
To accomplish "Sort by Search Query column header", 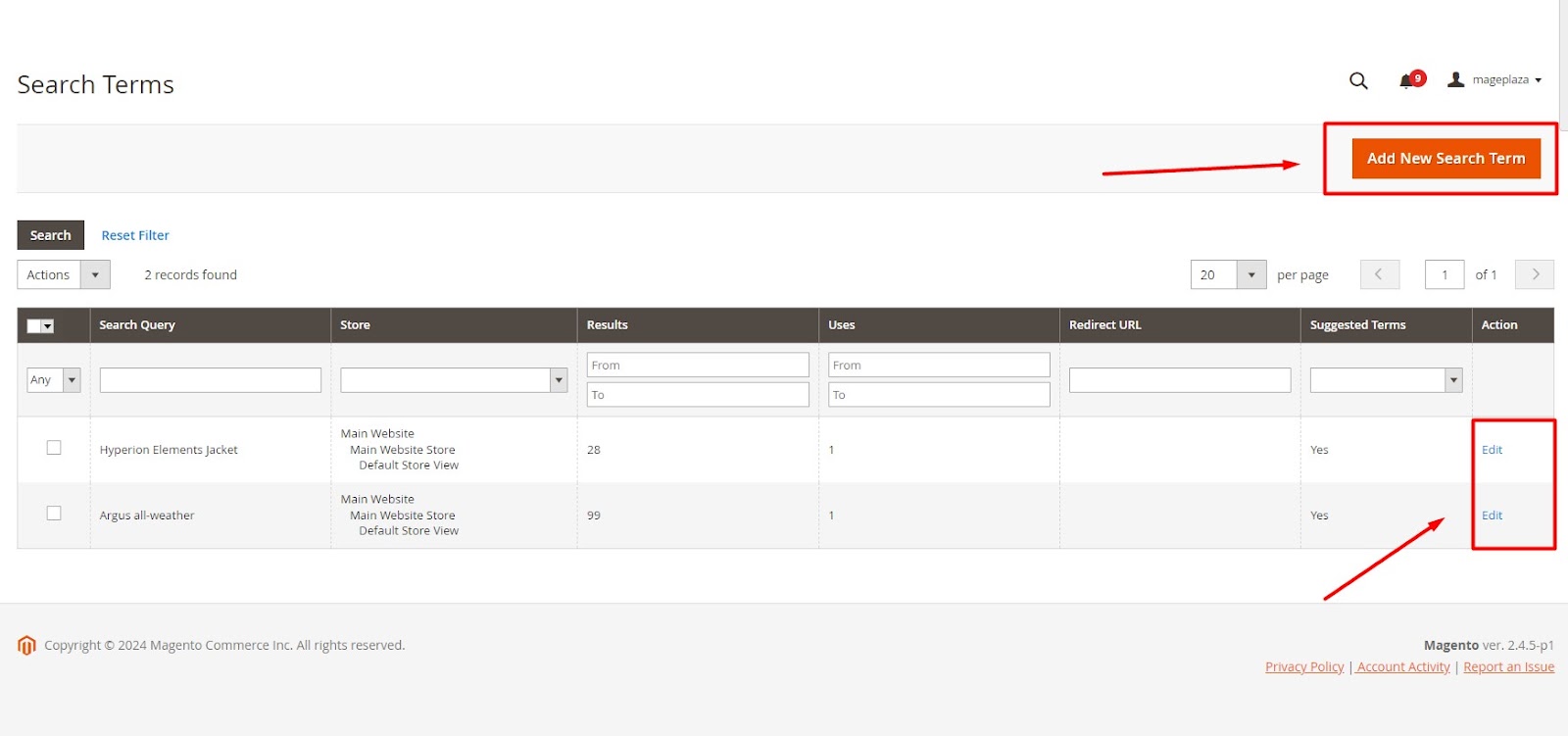I will [x=137, y=325].
